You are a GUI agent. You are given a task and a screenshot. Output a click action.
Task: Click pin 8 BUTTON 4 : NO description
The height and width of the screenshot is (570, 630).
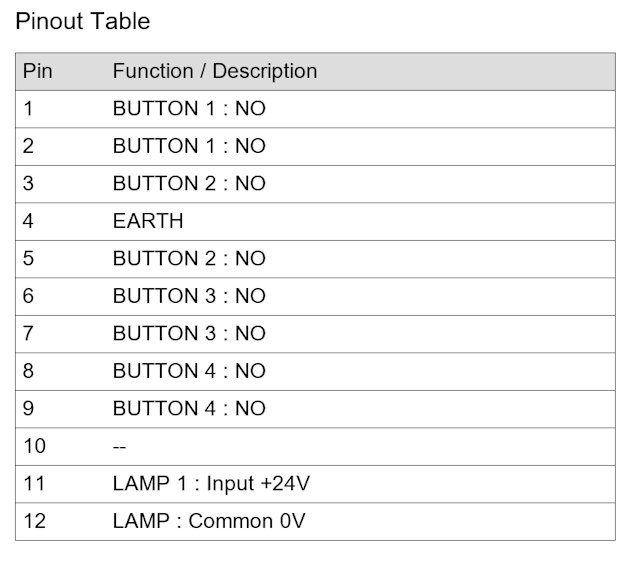tap(189, 371)
